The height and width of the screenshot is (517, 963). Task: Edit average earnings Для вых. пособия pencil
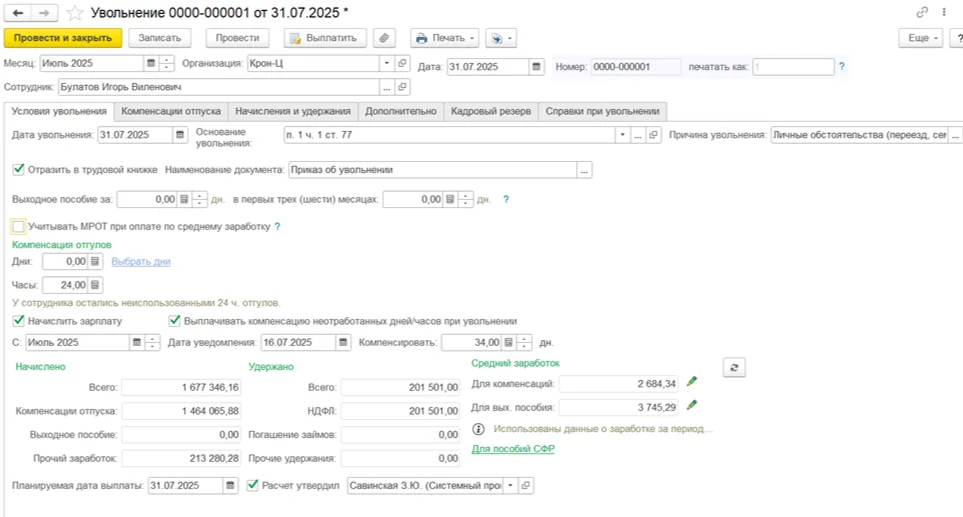click(692, 405)
